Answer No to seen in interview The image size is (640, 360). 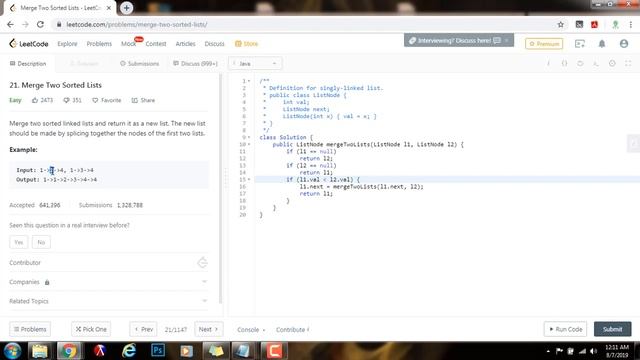pos(41,242)
